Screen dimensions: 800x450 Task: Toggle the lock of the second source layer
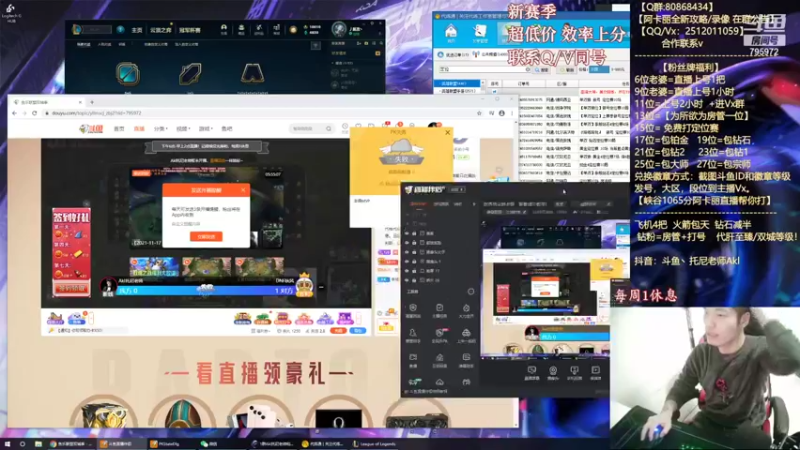(x=414, y=242)
